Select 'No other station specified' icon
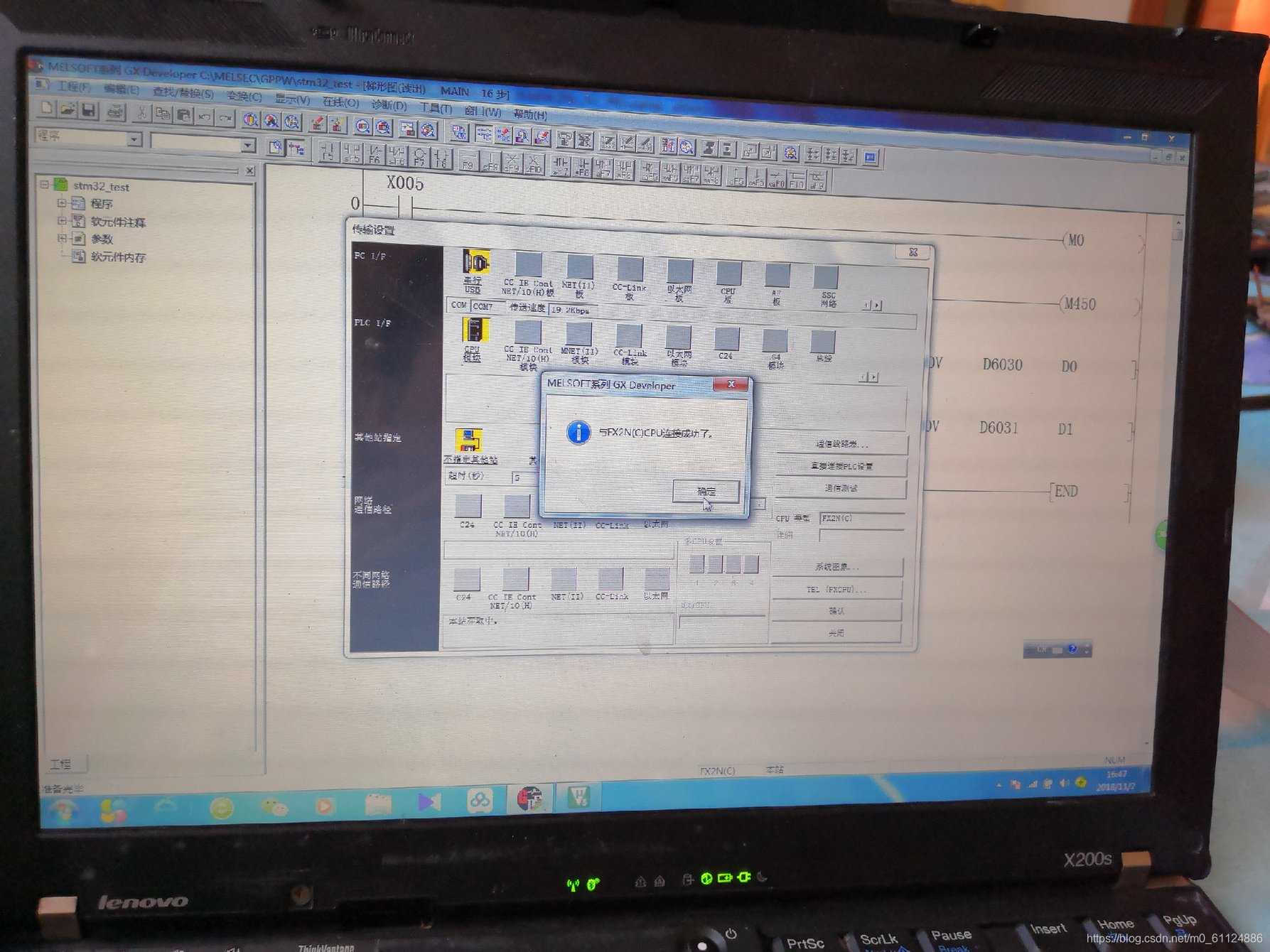 coord(469,446)
